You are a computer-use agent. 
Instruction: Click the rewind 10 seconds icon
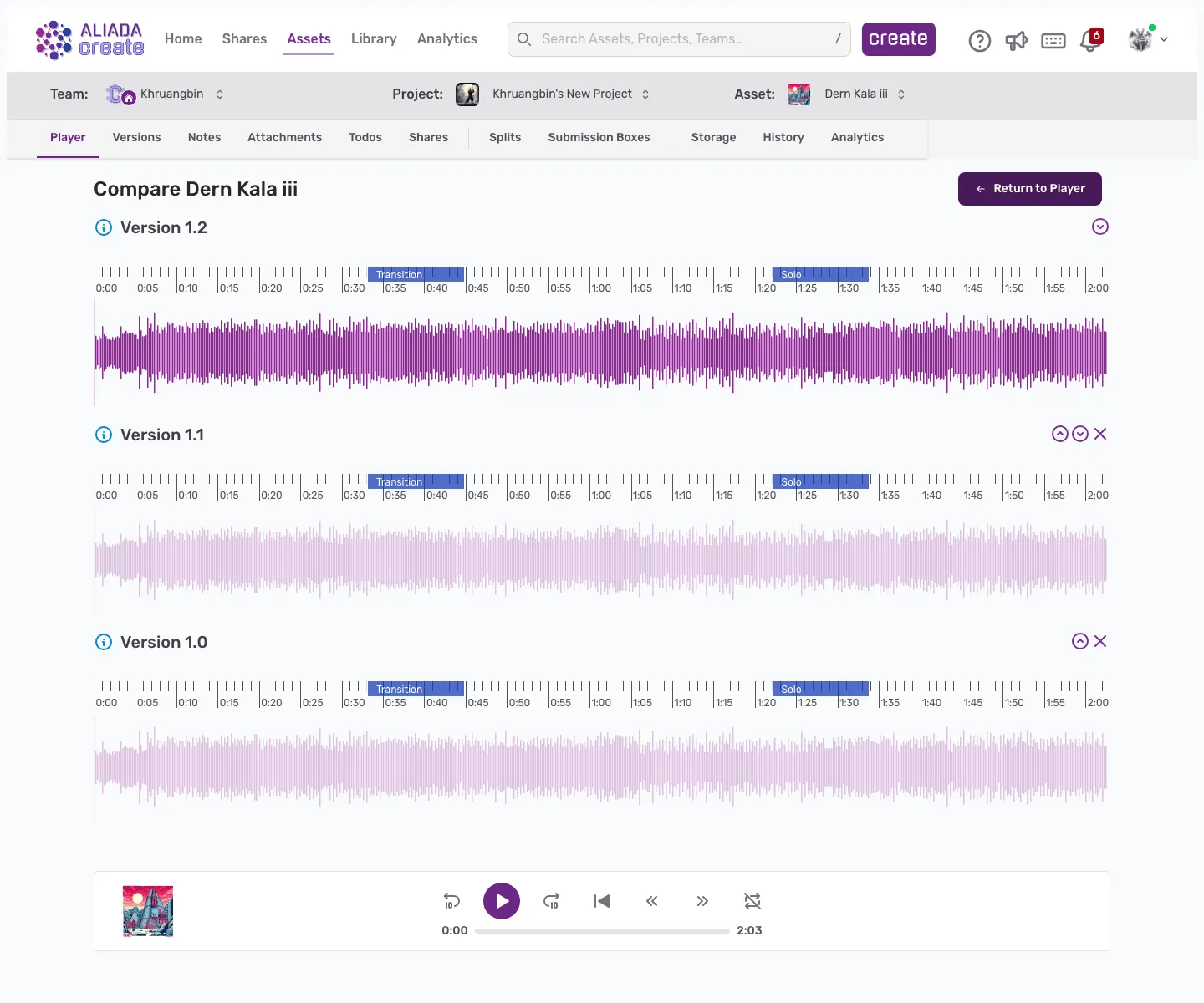pyautogui.click(x=451, y=901)
